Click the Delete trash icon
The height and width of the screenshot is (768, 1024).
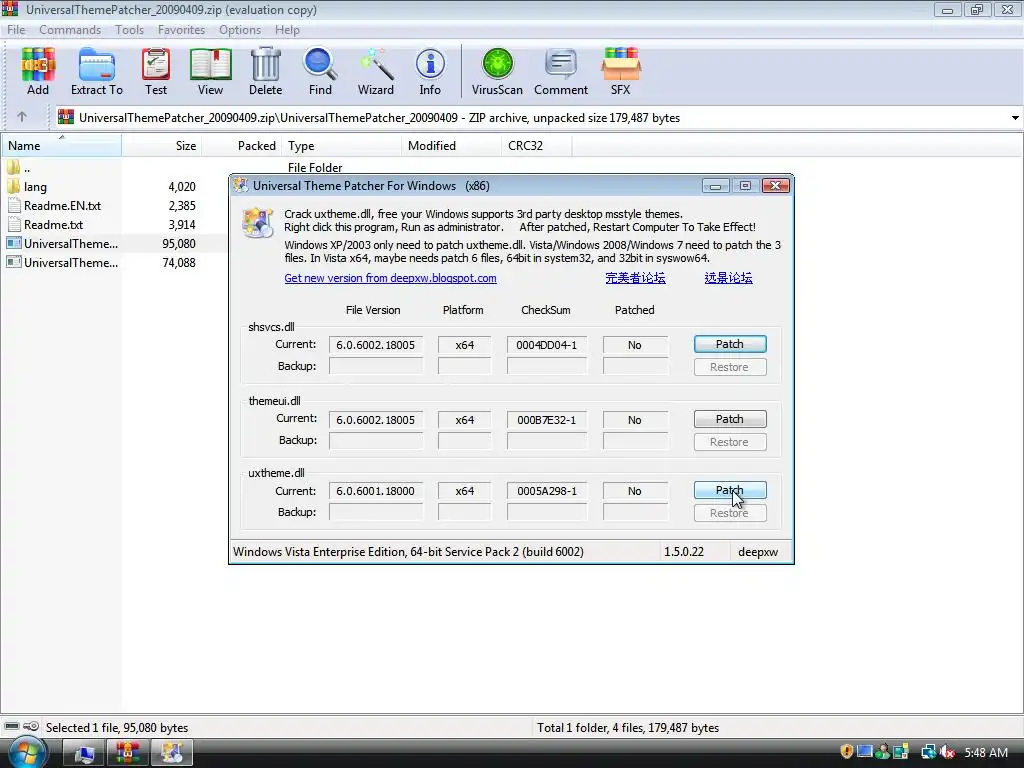pos(265,71)
